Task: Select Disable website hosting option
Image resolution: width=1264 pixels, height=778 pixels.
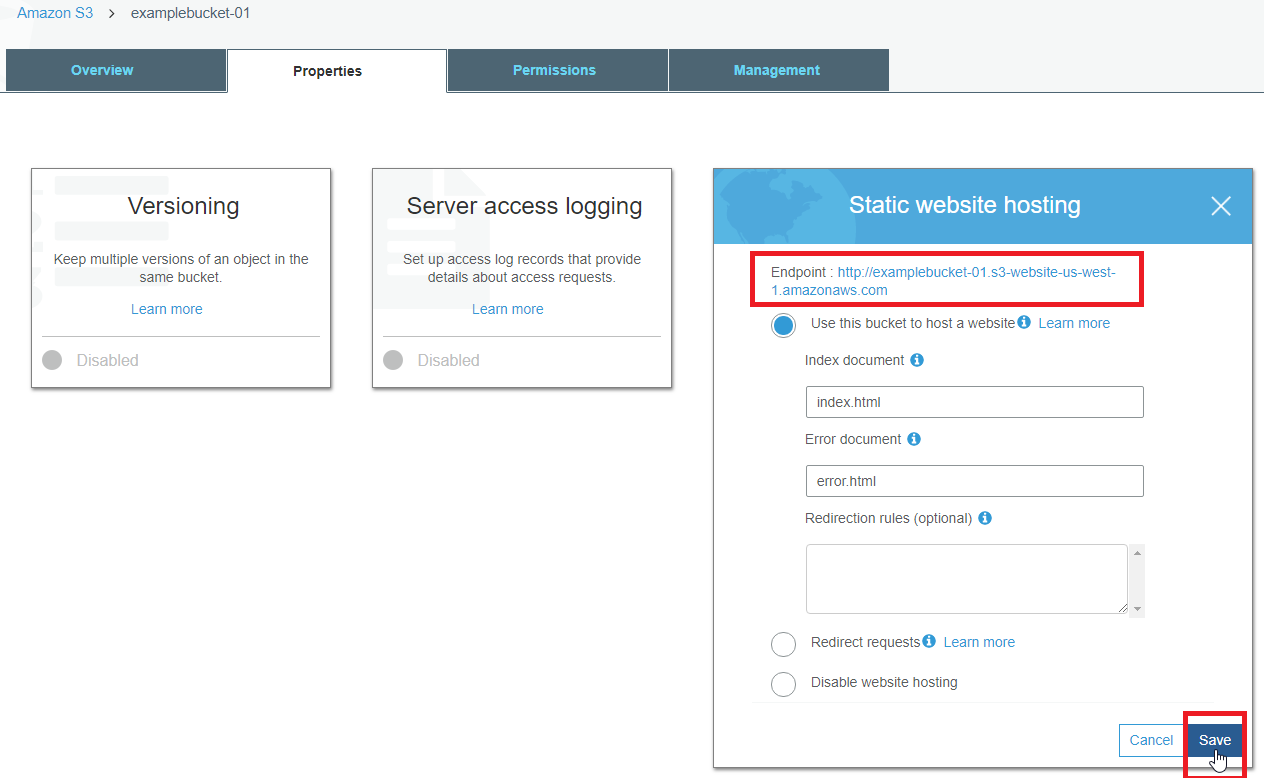Action: (x=784, y=684)
